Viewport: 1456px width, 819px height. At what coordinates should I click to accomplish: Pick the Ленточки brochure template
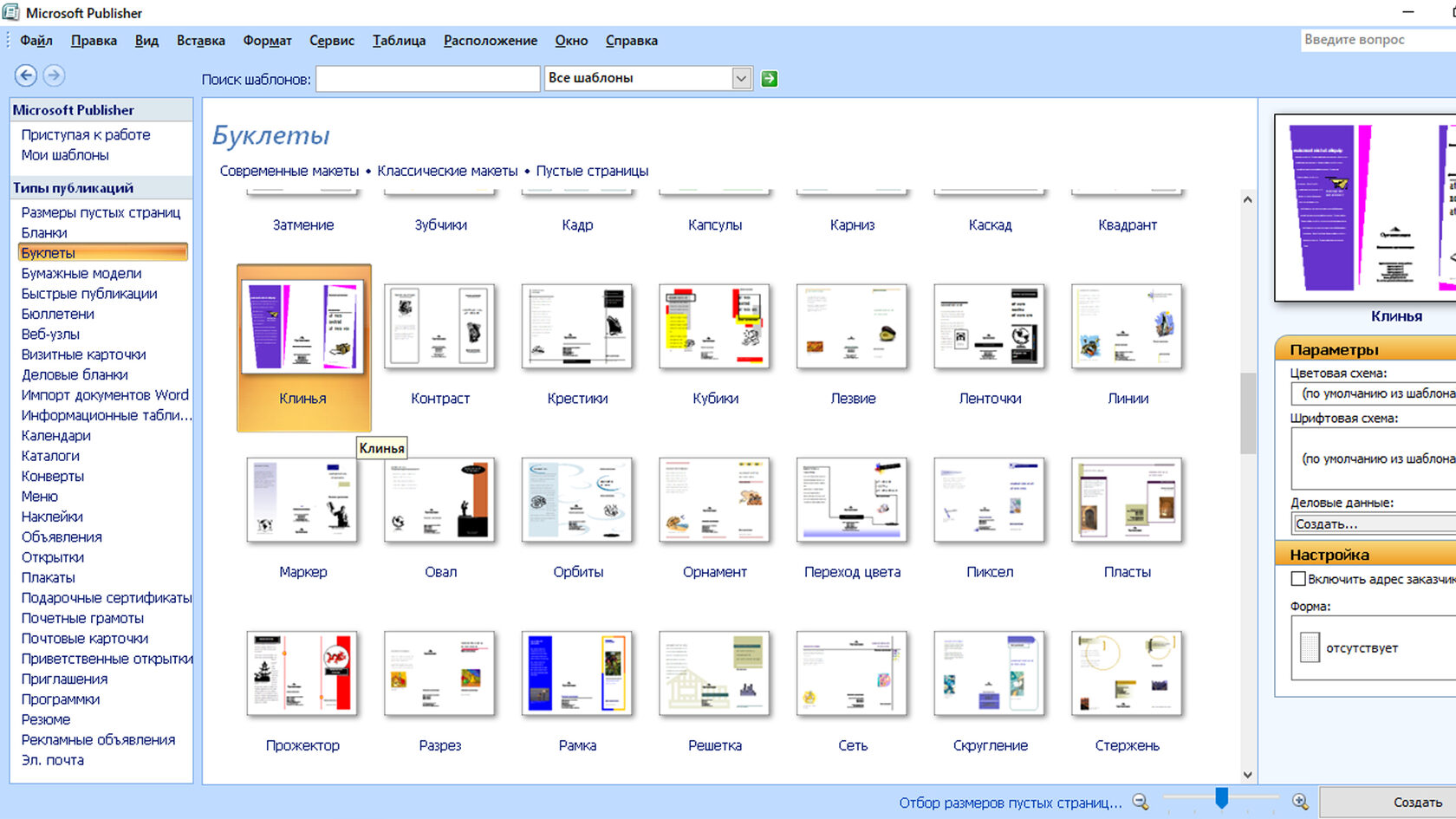[990, 327]
